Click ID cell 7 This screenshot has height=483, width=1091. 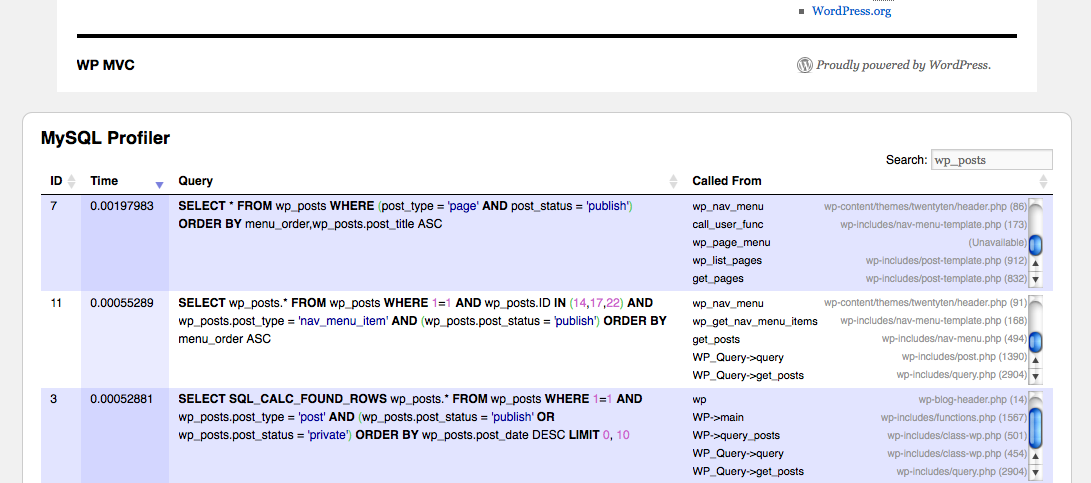point(54,206)
